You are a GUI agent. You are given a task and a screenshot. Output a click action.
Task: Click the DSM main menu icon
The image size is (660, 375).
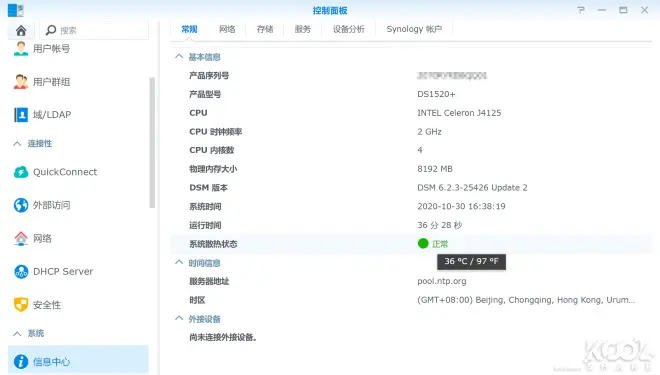tap(16, 10)
